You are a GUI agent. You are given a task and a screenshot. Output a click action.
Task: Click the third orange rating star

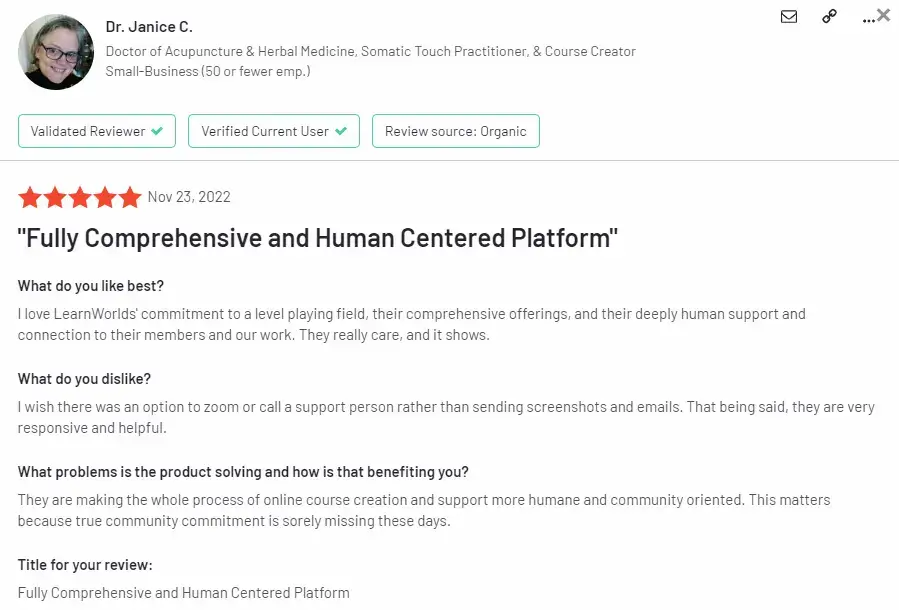pos(80,197)
